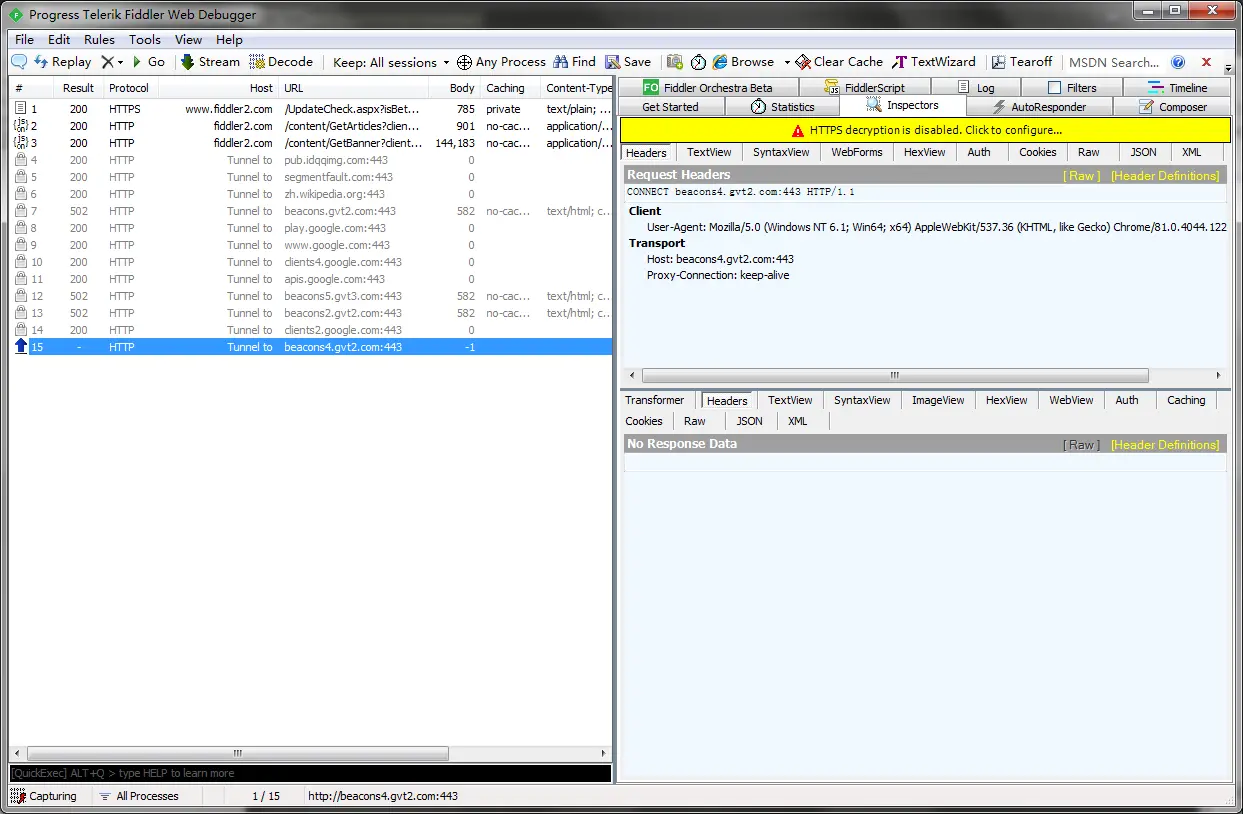
Task: Switch to the Timeline tab
Action: [1178, 88]
